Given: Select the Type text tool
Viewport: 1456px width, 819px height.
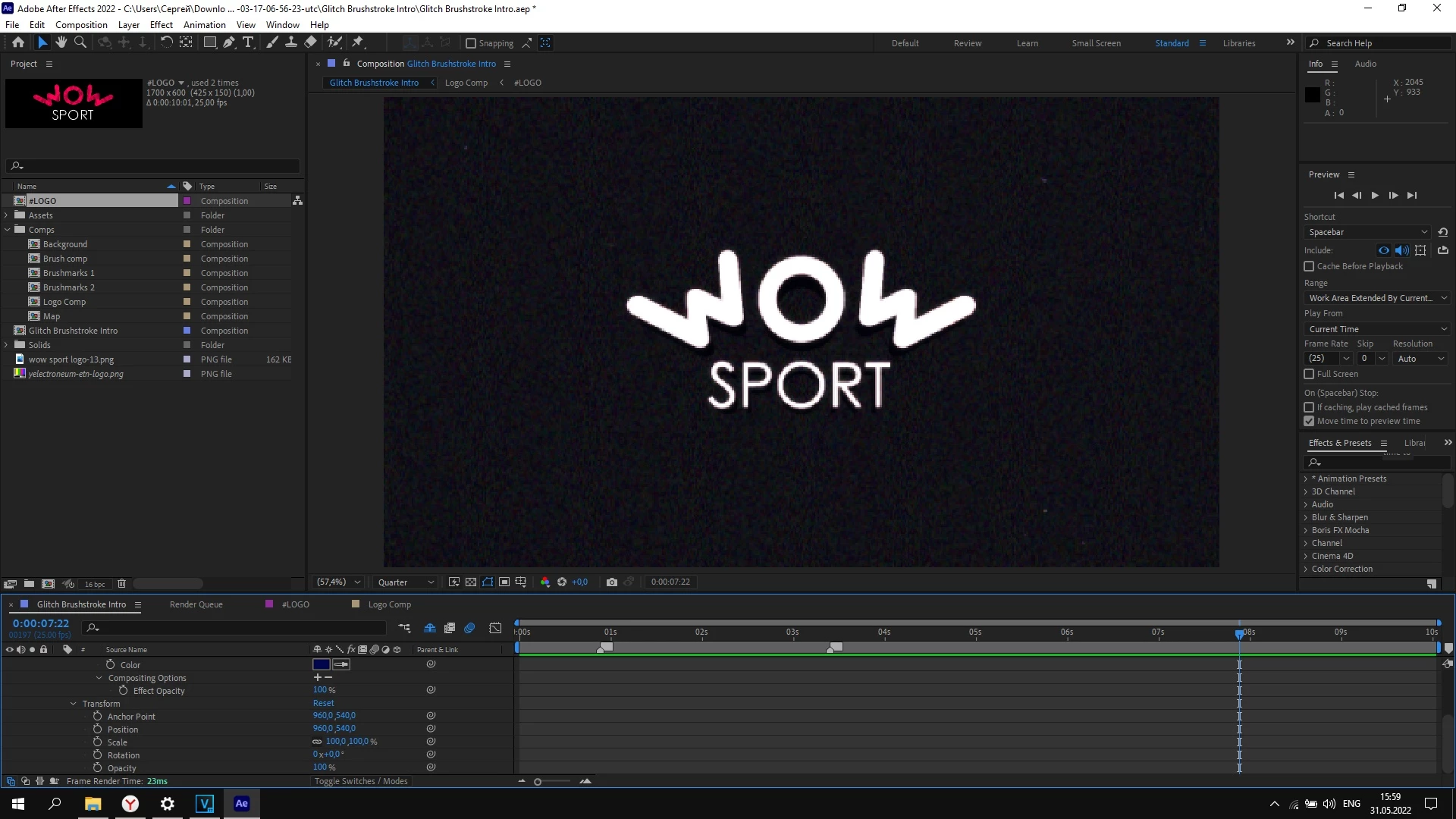Looking at the screenshot, I should [248, 42].
